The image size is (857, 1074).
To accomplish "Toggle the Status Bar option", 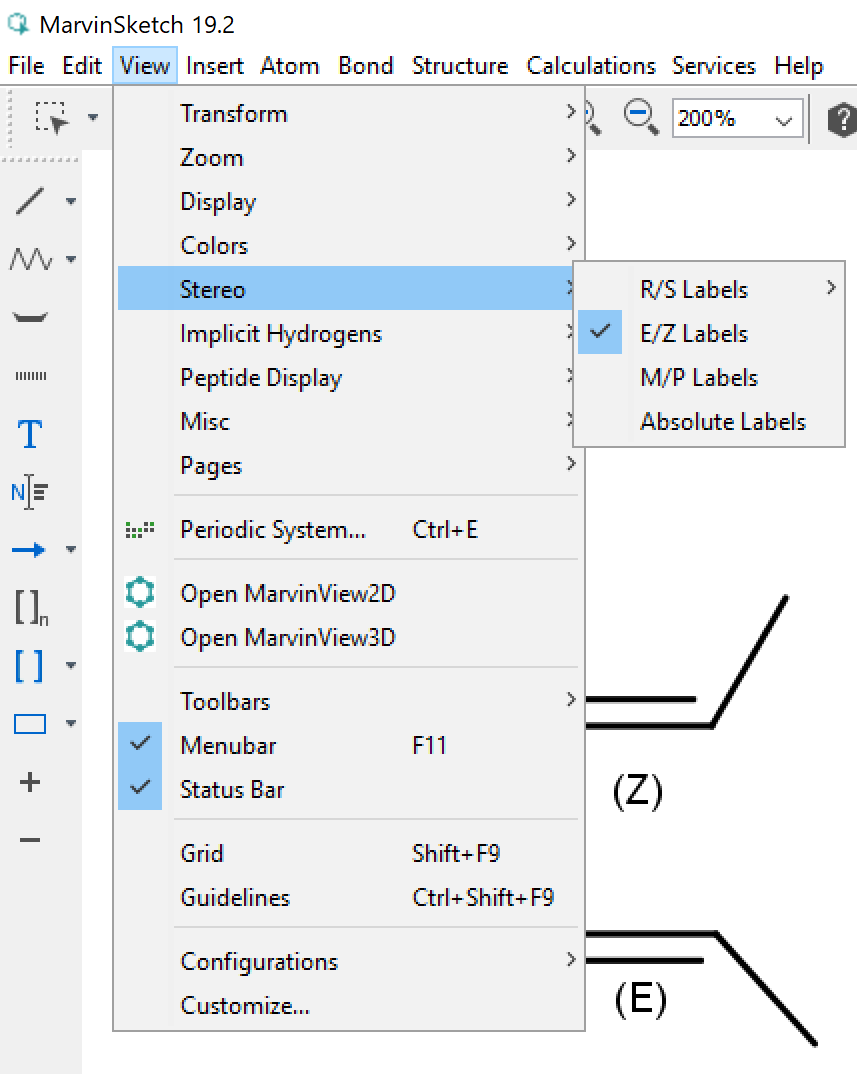I will coord(232,790).
